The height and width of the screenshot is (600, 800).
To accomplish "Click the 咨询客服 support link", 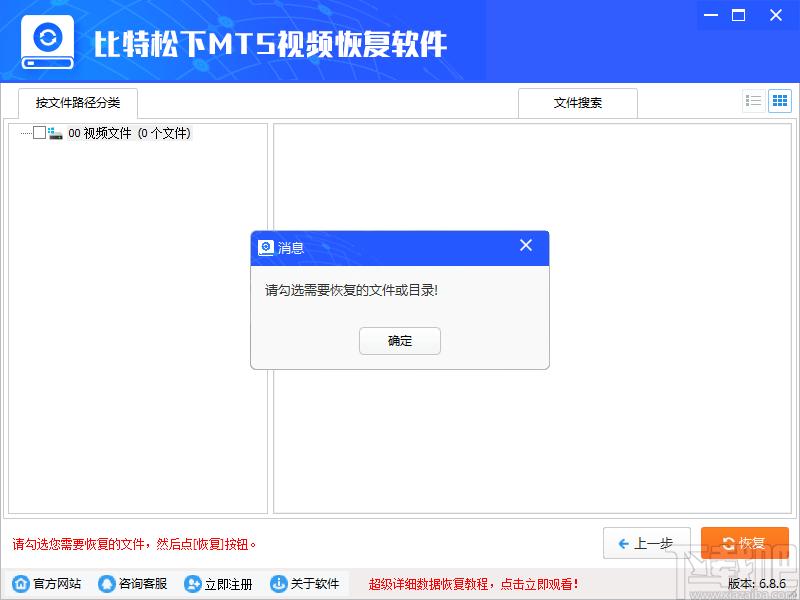I will (133, 584).
